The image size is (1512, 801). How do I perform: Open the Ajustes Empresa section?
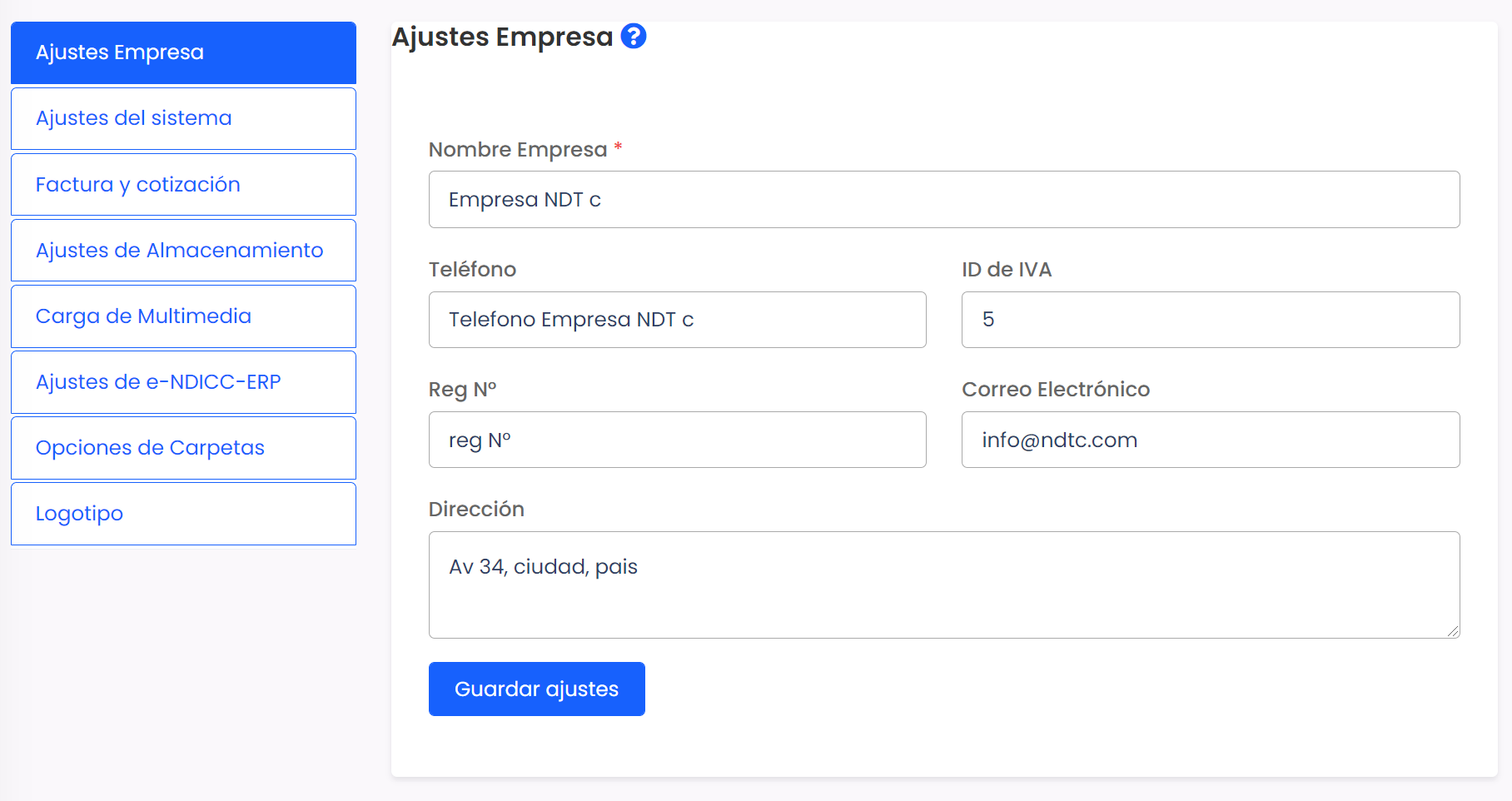tap(183, 52)
